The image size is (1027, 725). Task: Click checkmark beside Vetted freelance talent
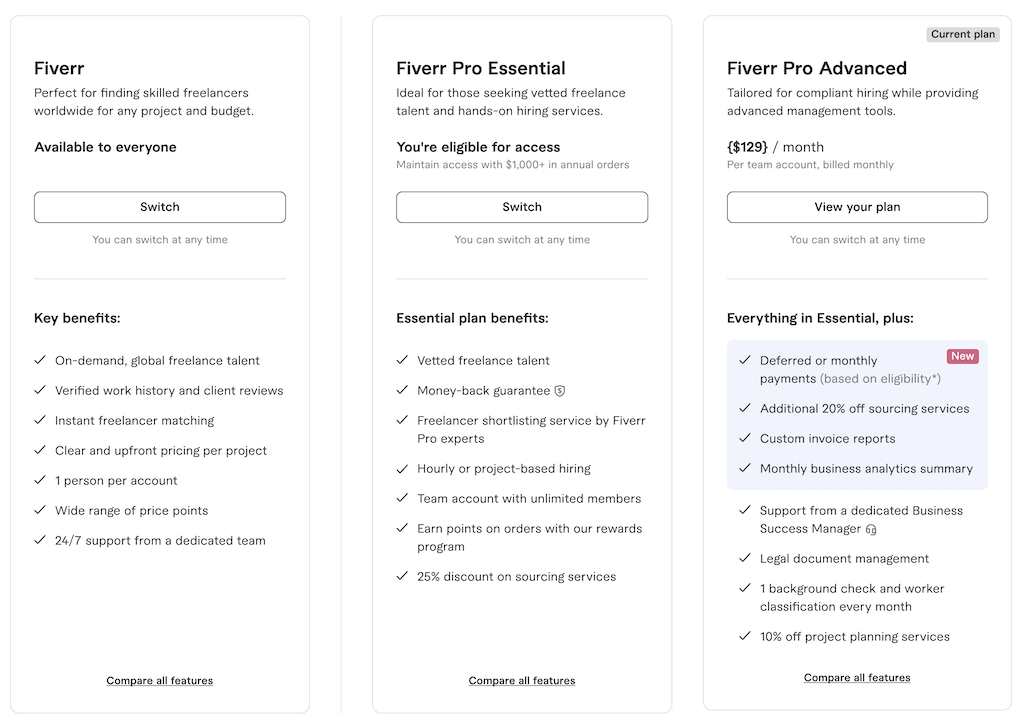402,360
